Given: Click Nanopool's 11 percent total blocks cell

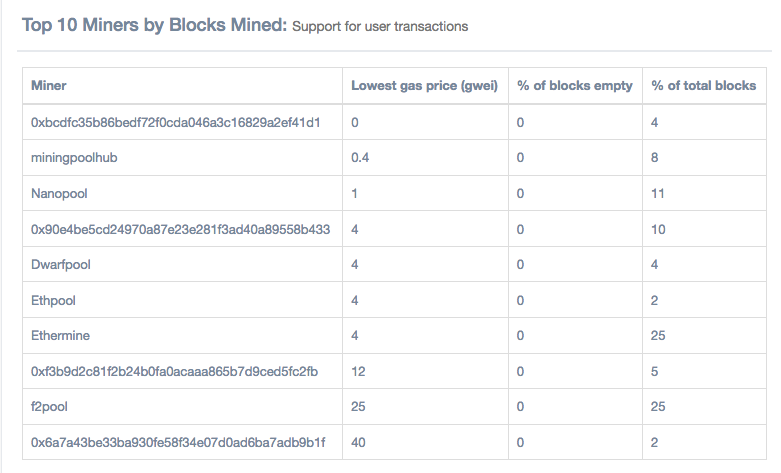Looking at the screenshot, I should 658,193.
